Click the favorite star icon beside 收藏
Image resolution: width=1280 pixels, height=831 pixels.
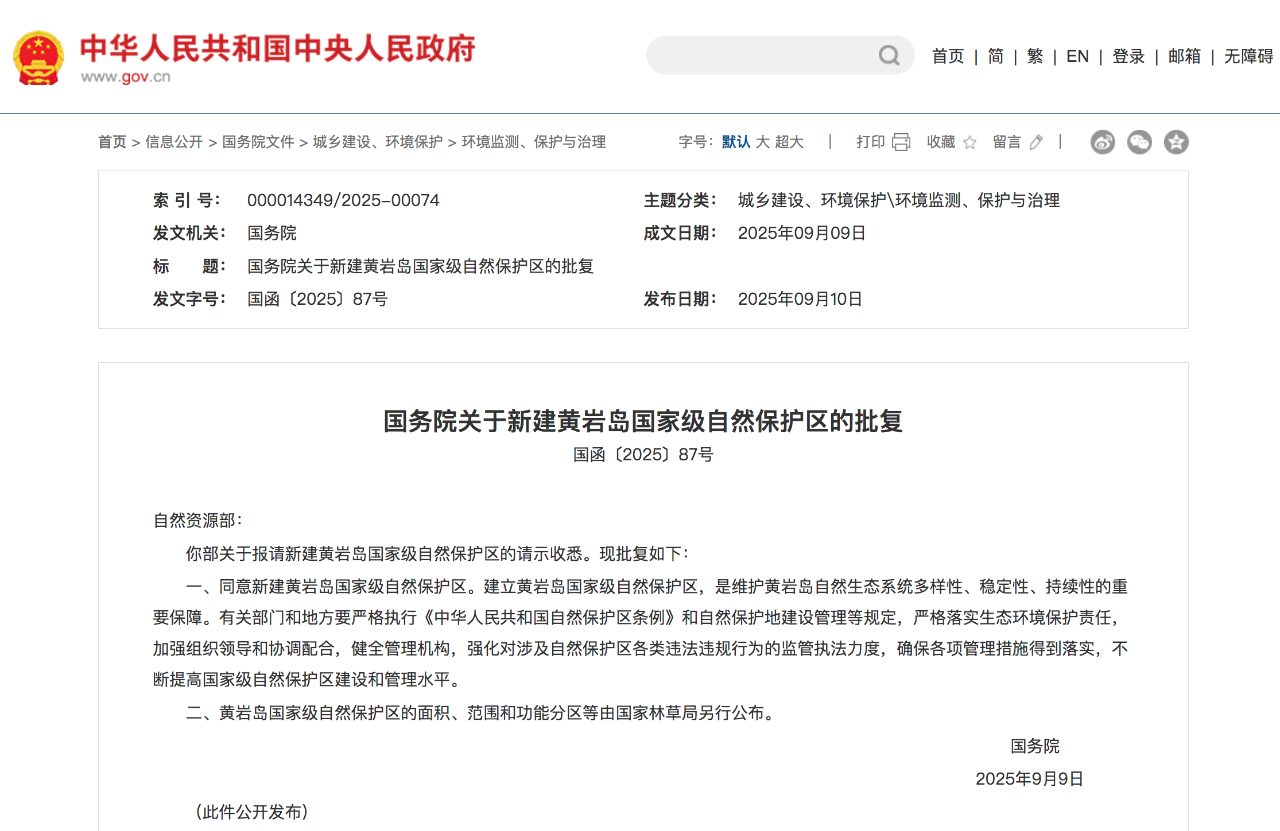969,142
